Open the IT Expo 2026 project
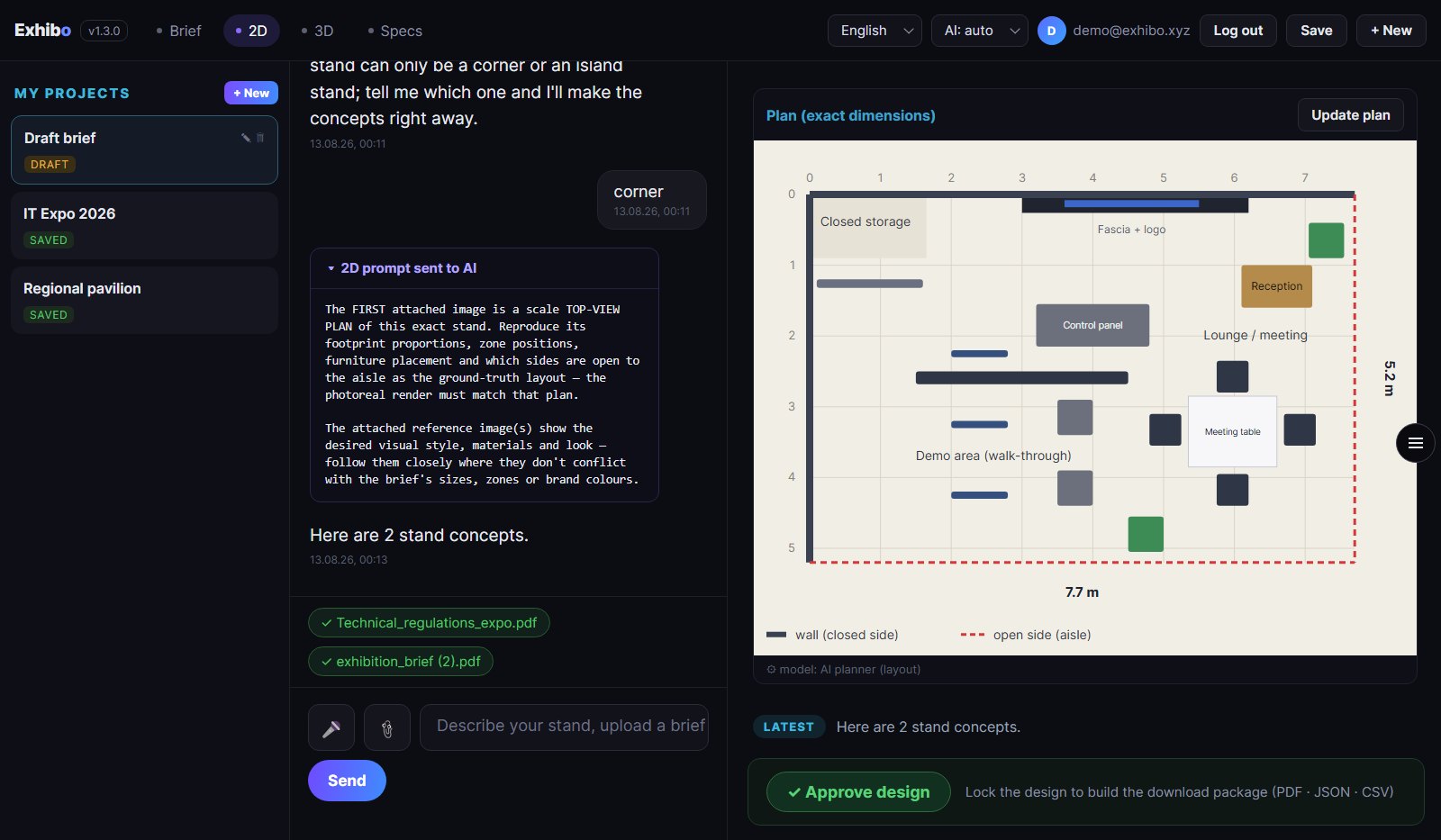Screen dimensions: 1441x840 [x=144, y=225]
